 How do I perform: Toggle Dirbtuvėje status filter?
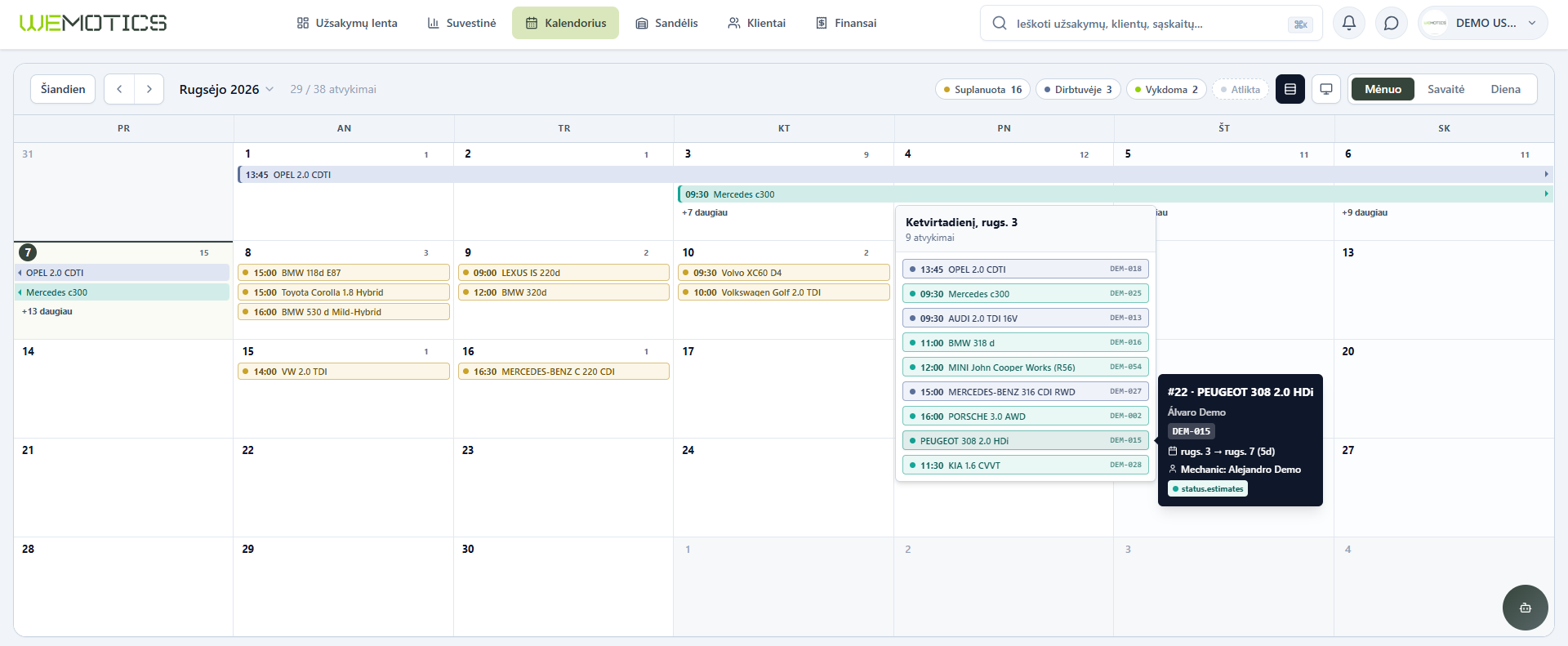(x=1078, y=89)
